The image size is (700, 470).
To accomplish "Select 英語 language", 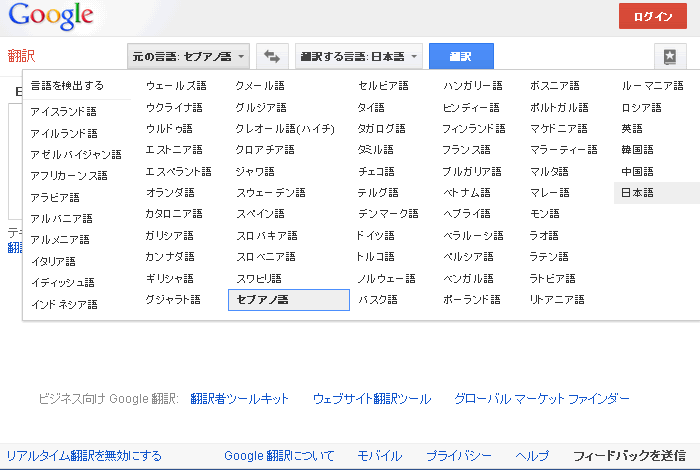I will 632,129.
